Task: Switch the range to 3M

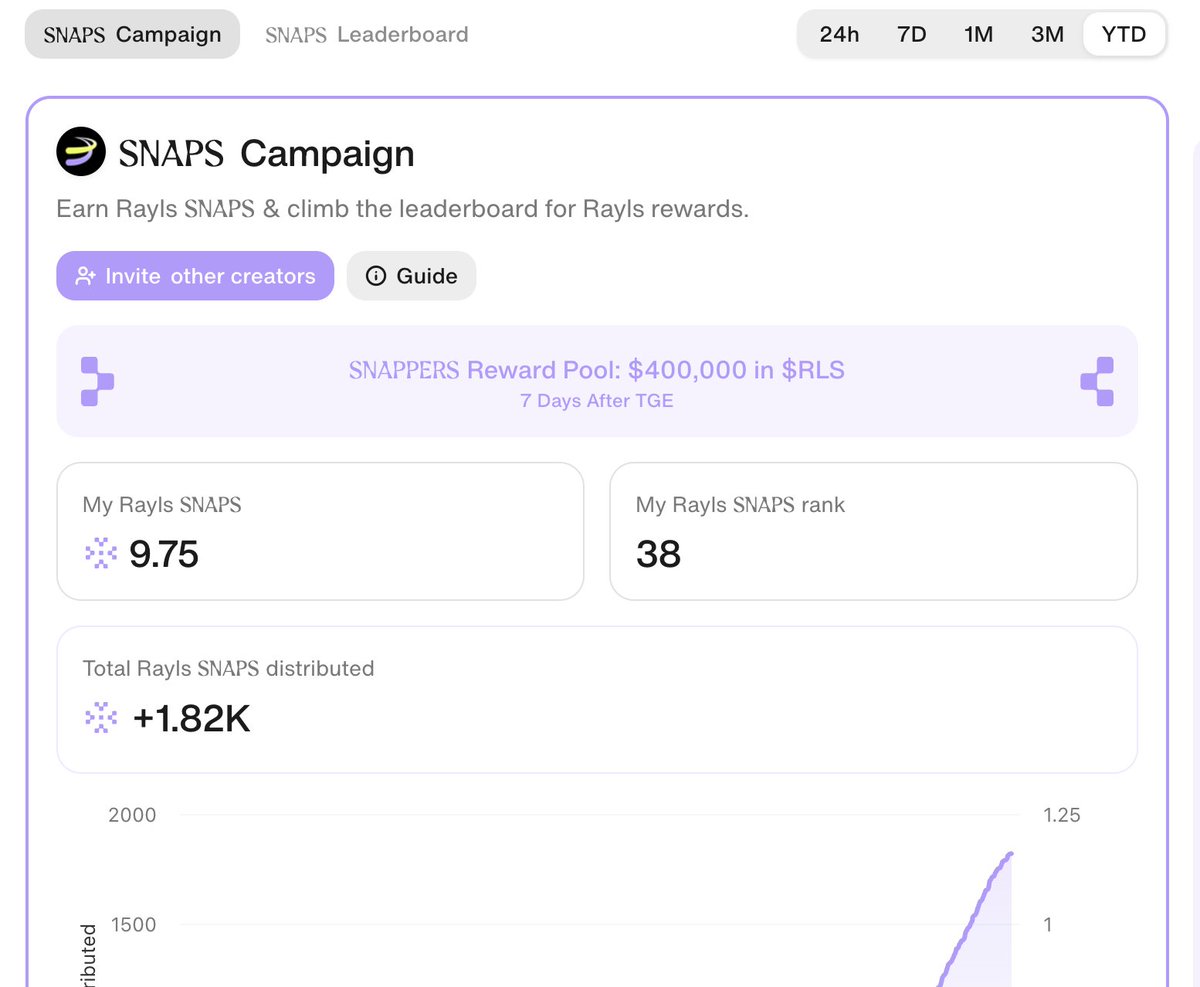Action: (x=1047, y=34)
